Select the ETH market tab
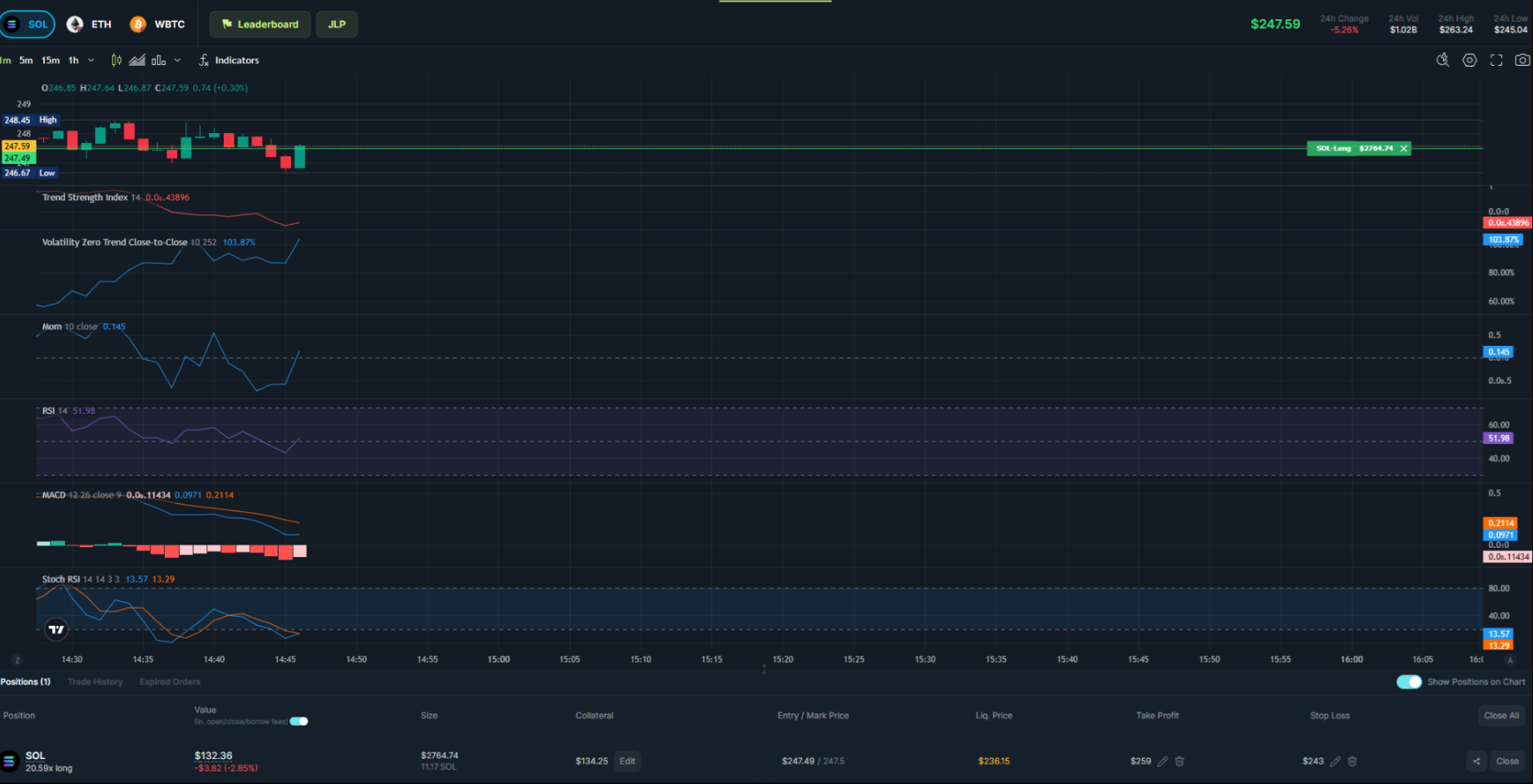The image size is (1533, 784). (x=90, y=23)
